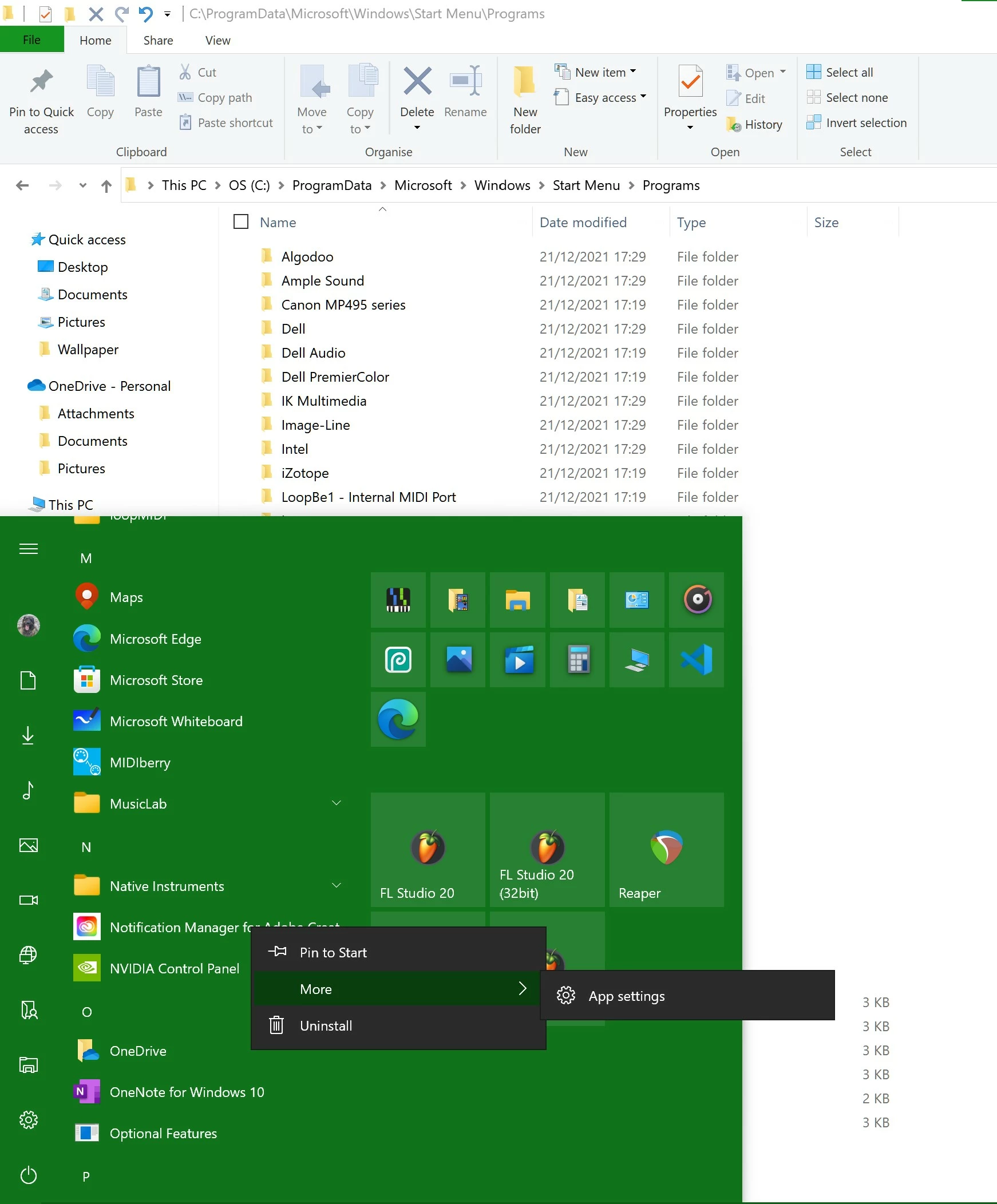
Task: Open the This PC computer tile
Action: [636, 659]
